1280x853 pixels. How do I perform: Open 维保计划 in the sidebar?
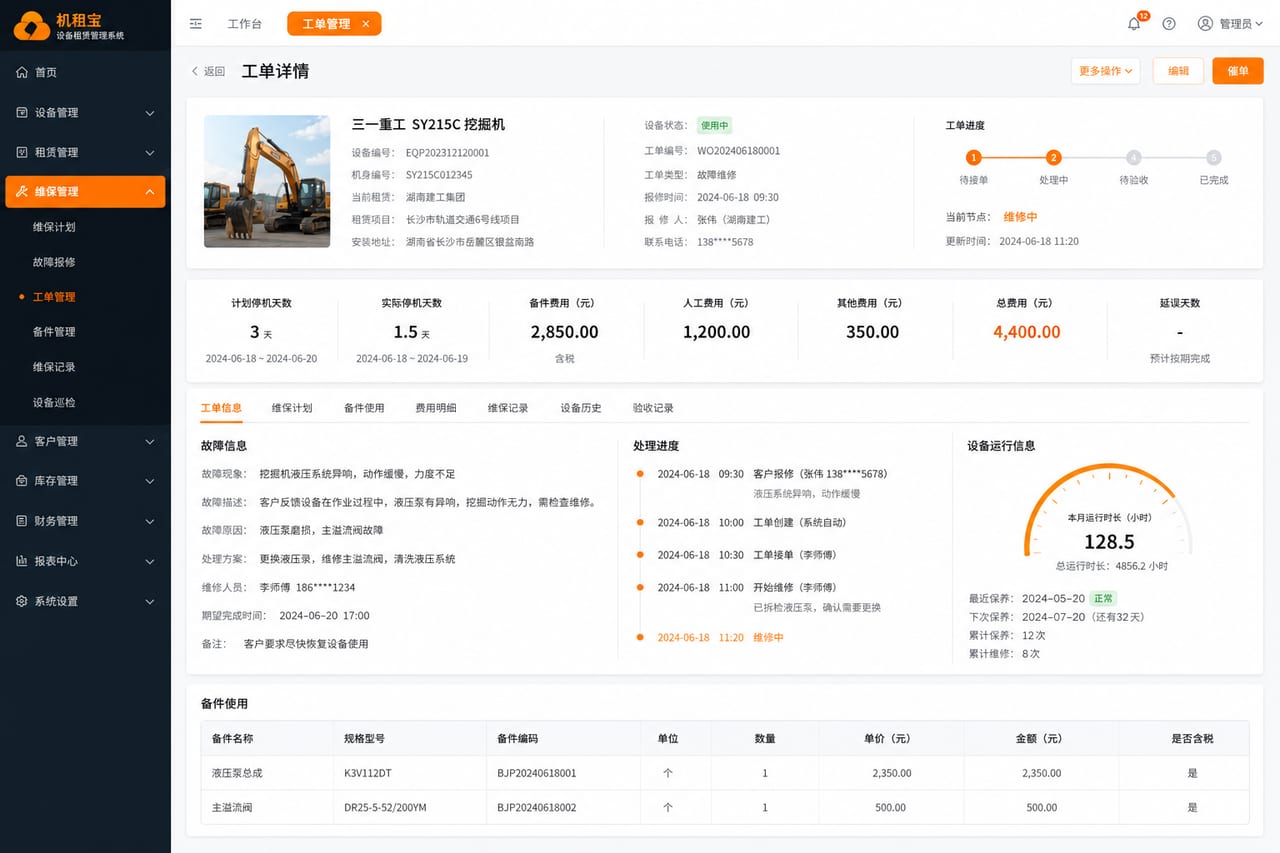[x=54, y=227]
